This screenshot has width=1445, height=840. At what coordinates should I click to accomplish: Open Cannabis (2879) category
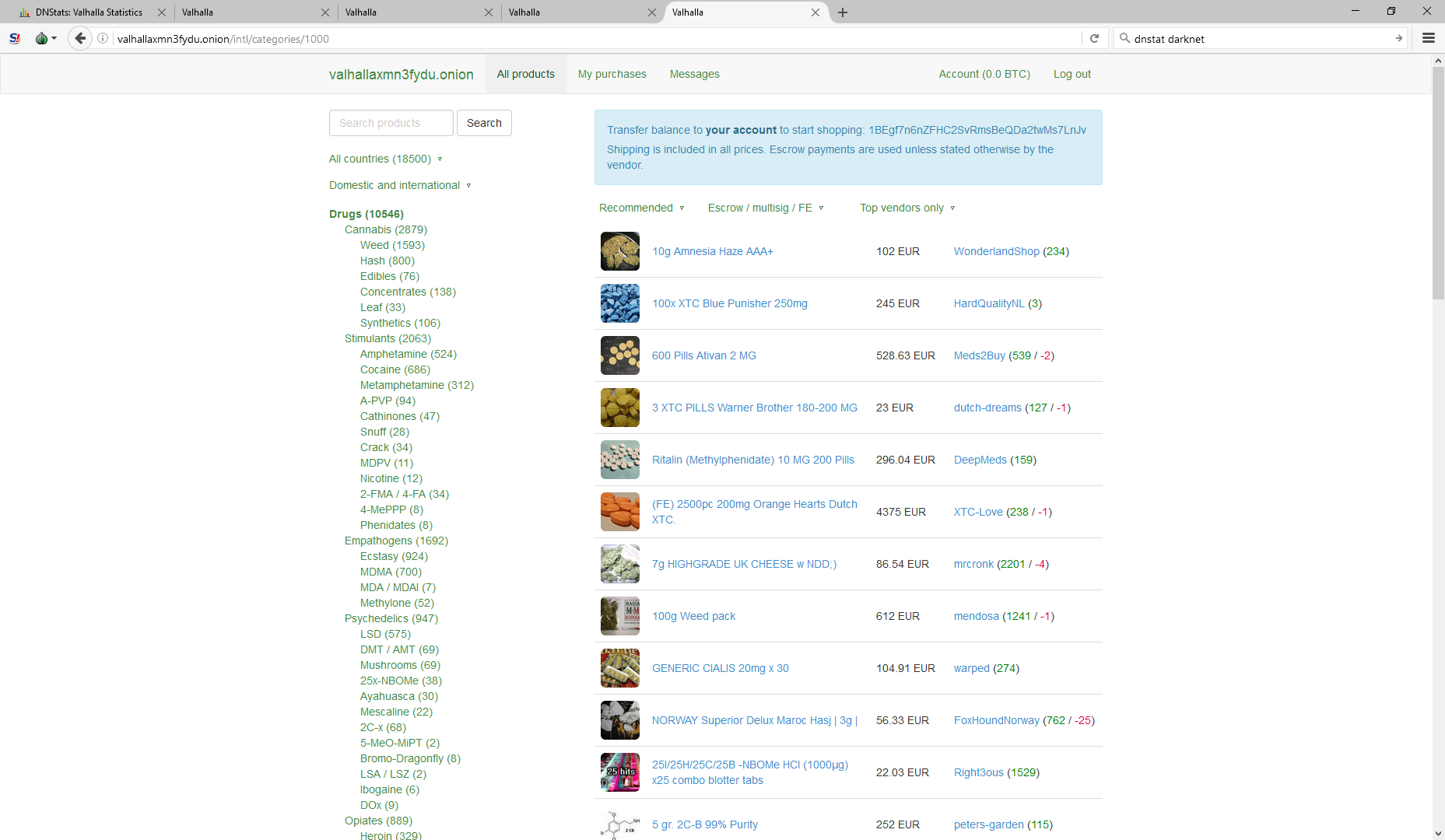386,229
